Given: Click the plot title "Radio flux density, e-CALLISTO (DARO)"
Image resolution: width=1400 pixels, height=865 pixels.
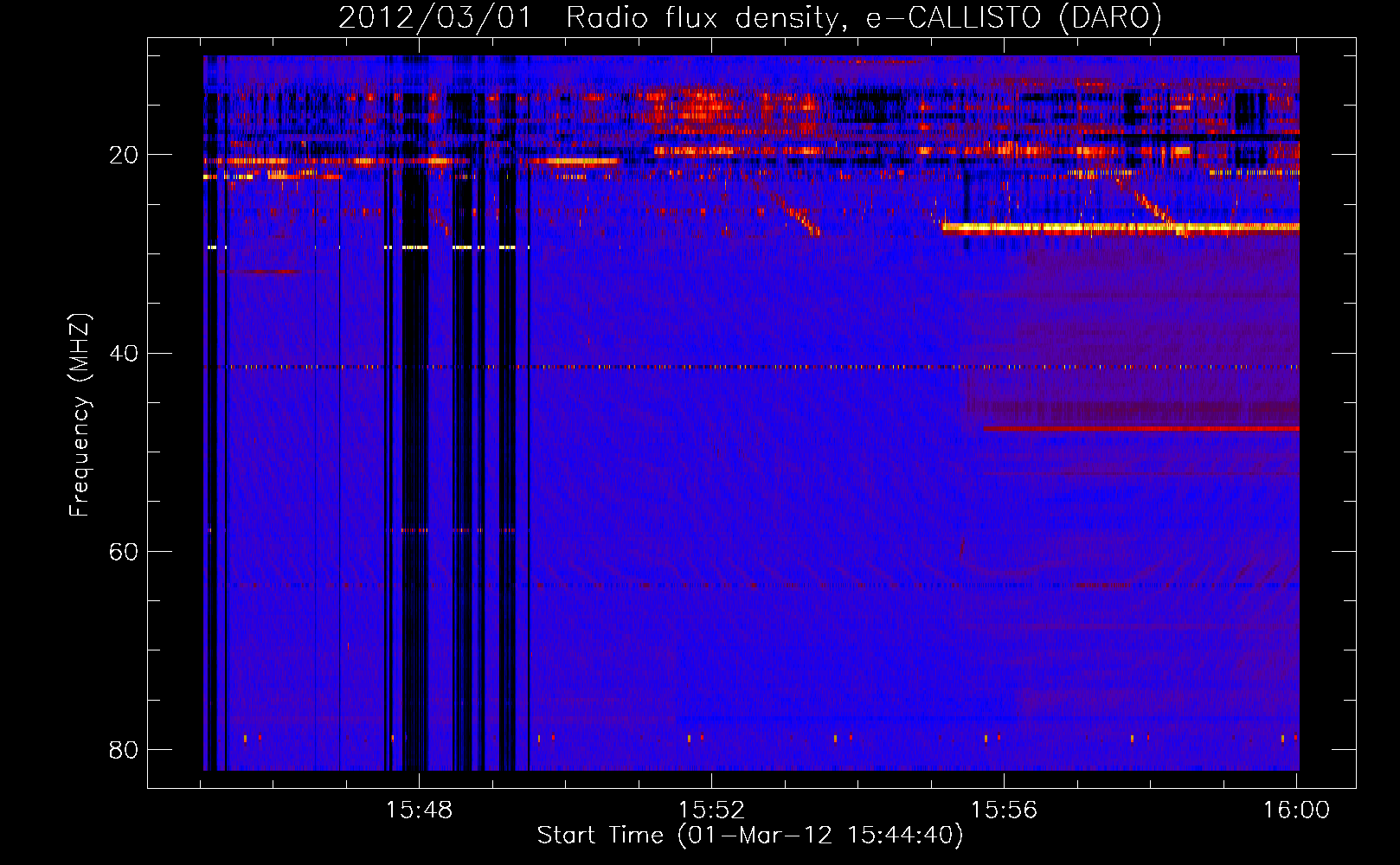Looking at the screenshot, I should point(864,17).
